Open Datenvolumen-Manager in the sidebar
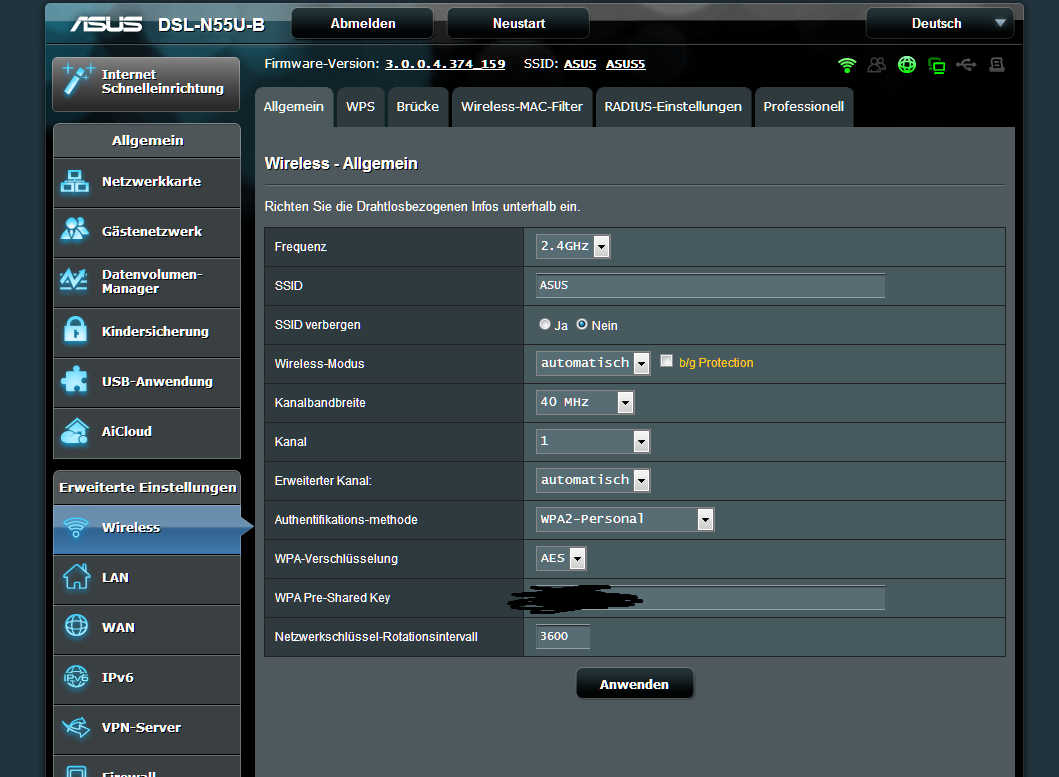 click(x=147, y=282)
